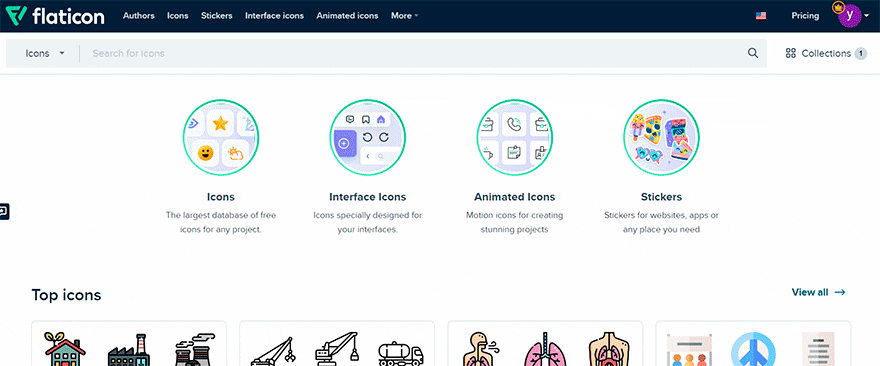Click 'Icons specially designed for' text
Viewport: 880px width, 366px height.
click(368, 215)
